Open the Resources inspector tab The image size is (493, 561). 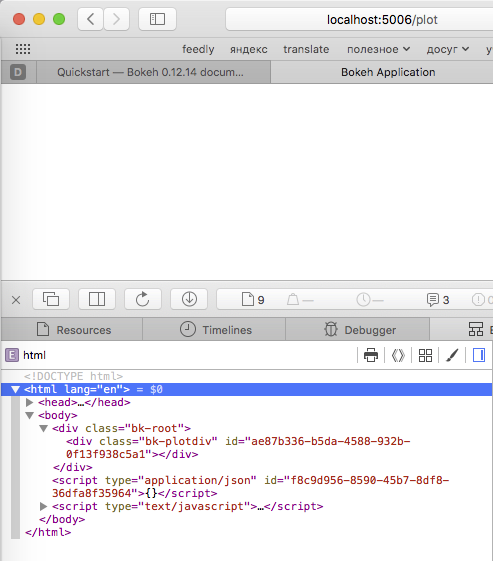point(72,330)
